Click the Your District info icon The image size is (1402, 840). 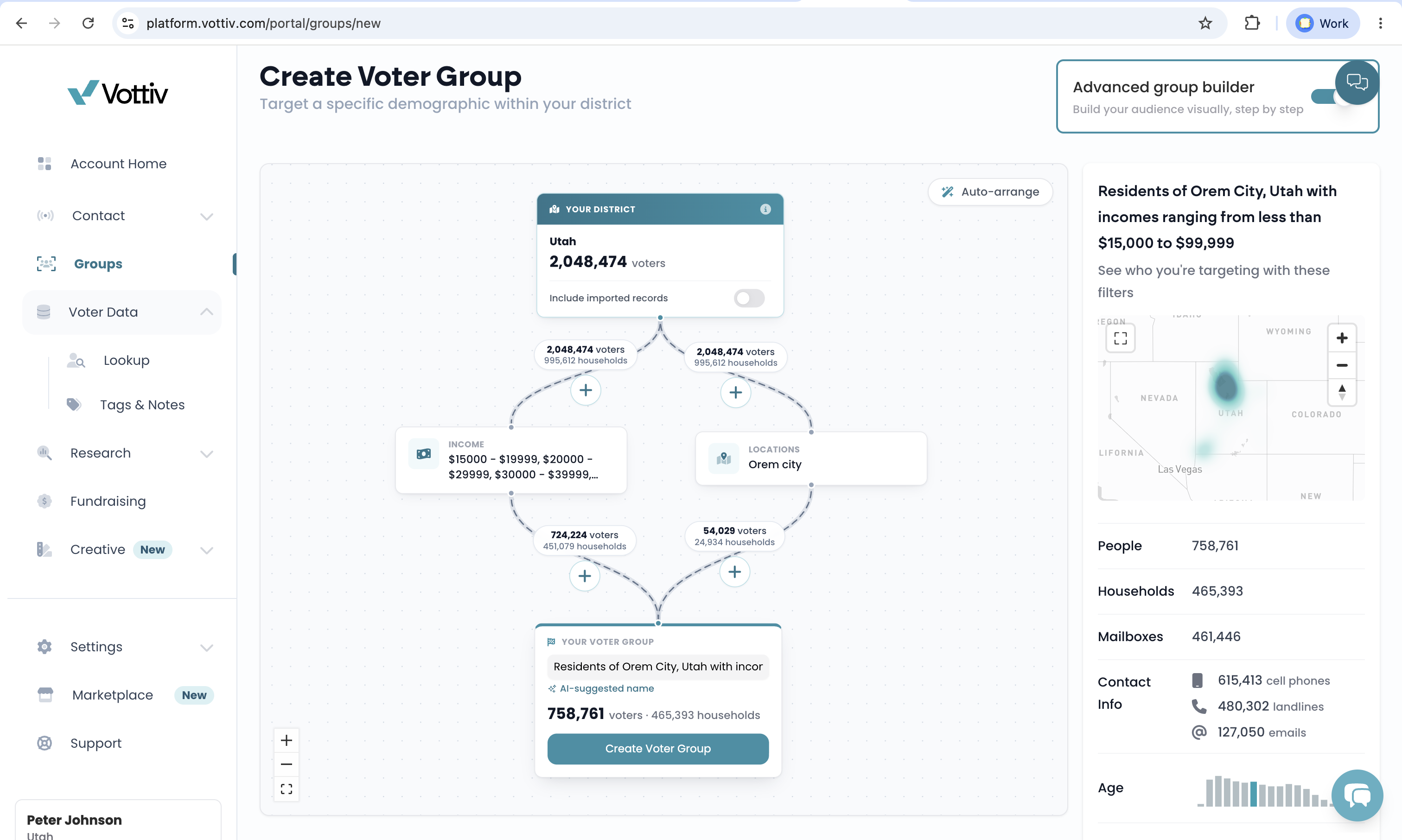point(765,210)
